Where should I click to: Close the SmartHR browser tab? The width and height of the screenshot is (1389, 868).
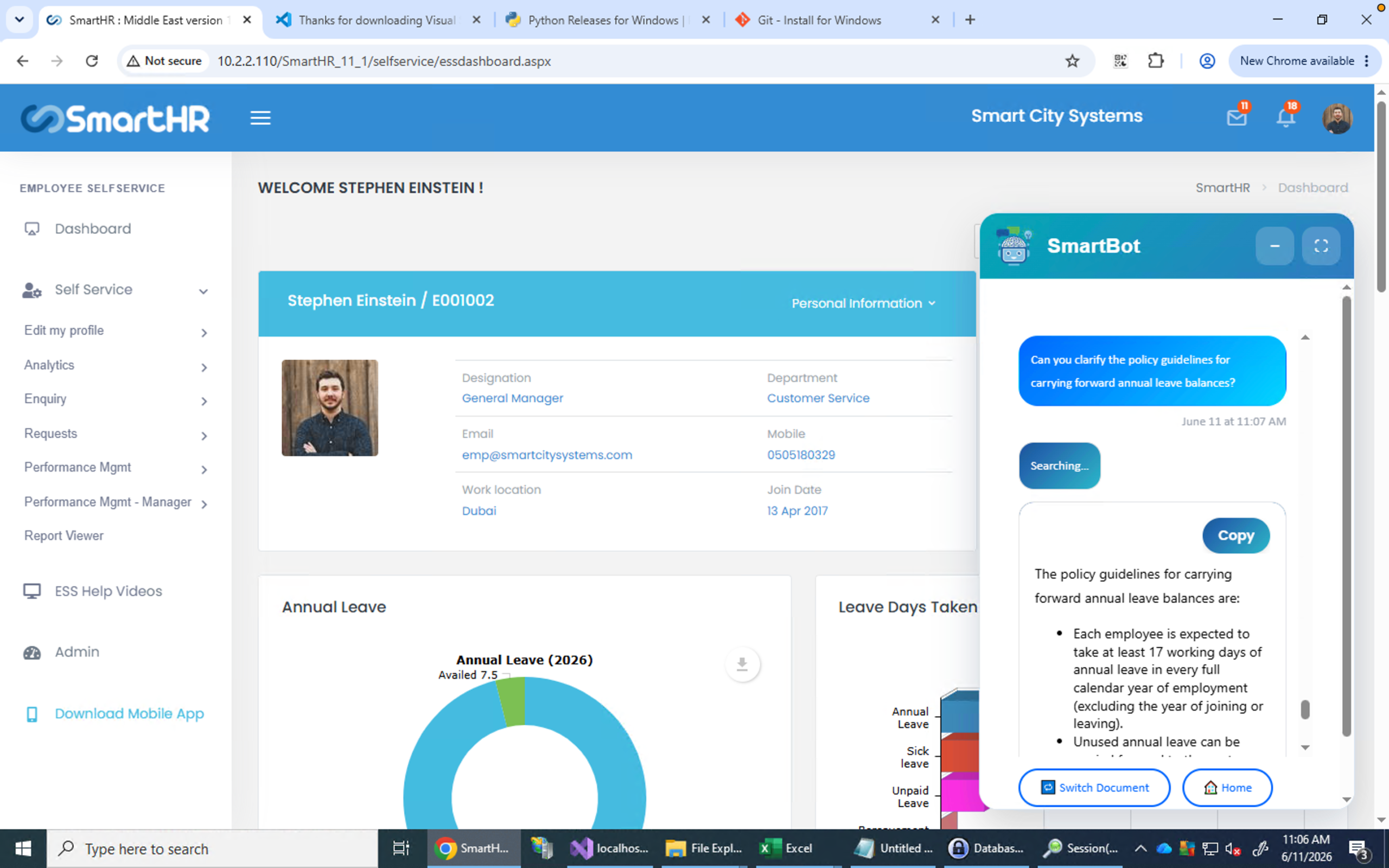point(247,20)
